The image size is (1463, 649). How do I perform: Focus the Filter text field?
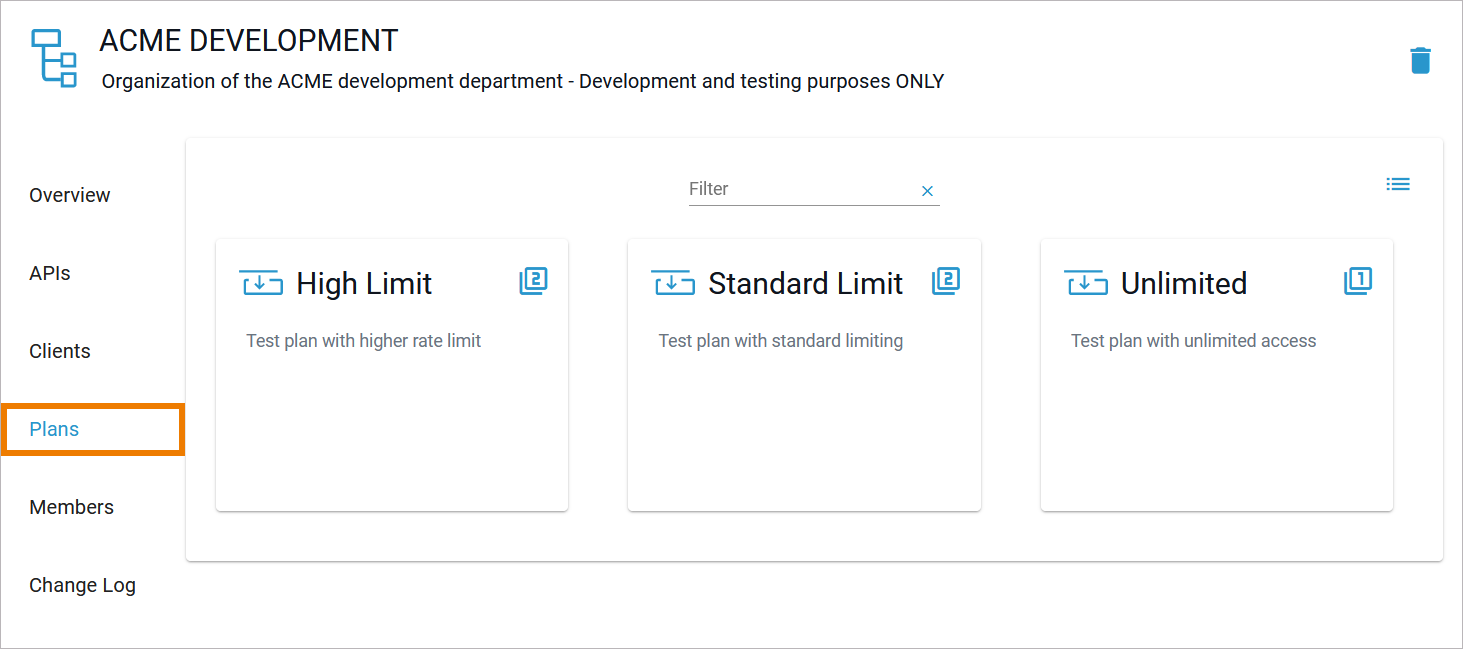tap(800, 189)
